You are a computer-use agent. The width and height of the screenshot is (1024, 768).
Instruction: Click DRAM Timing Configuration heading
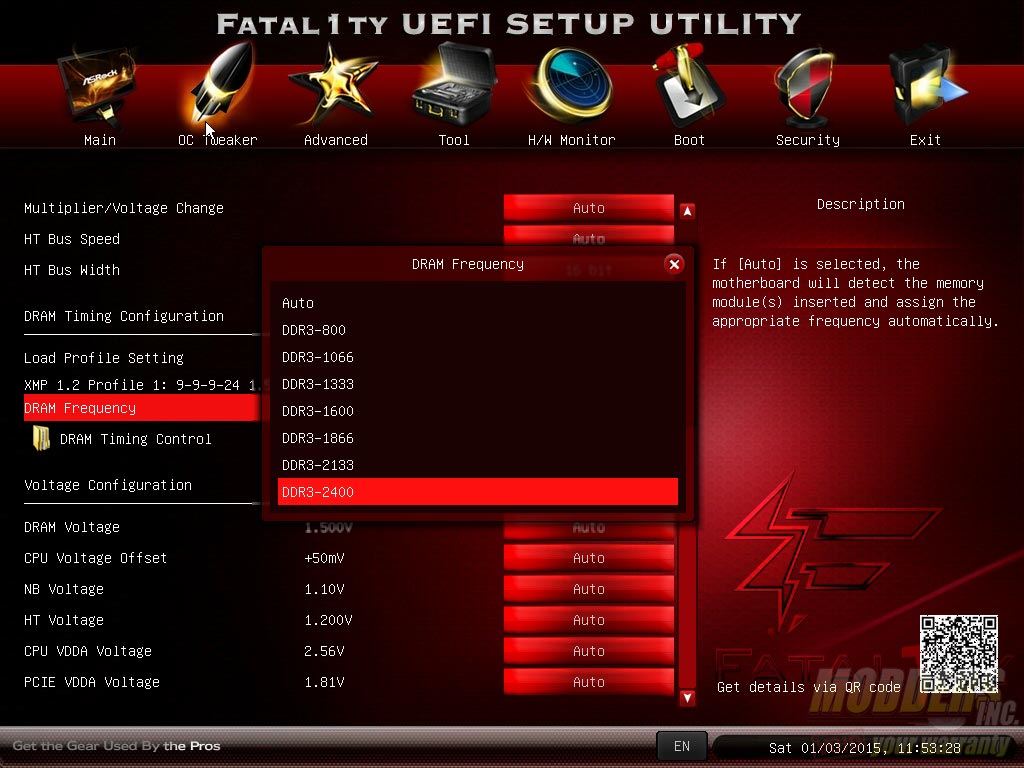[124, 316]
